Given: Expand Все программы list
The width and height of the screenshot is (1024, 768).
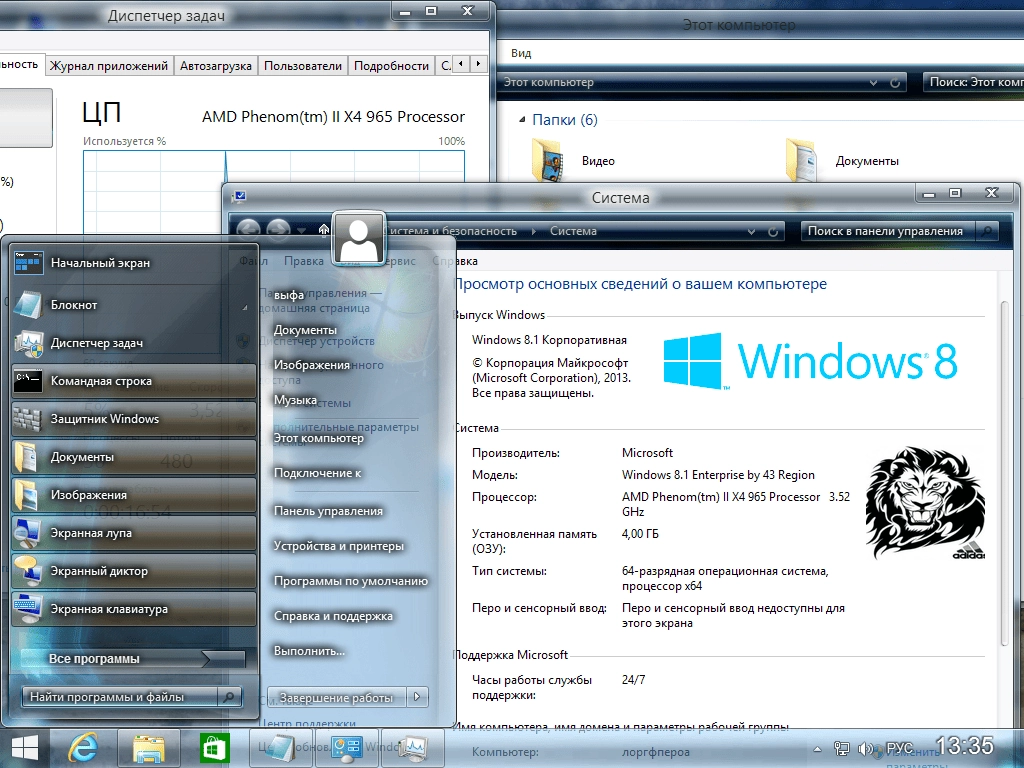Looking at the screenshot, I should [133, 659].
